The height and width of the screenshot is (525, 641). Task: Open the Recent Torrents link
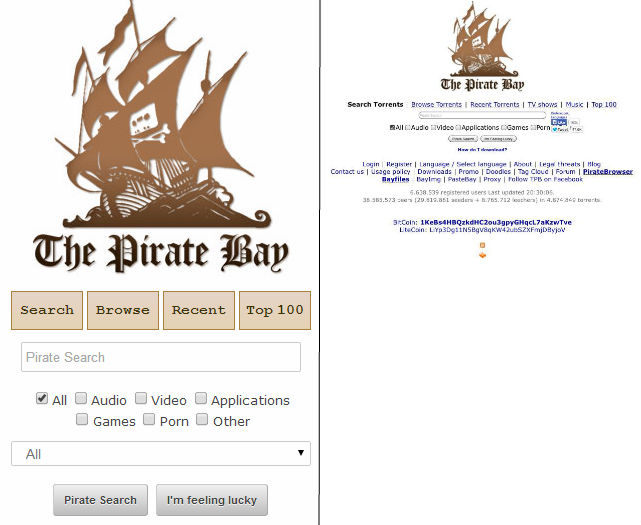[x=495, y=105]
